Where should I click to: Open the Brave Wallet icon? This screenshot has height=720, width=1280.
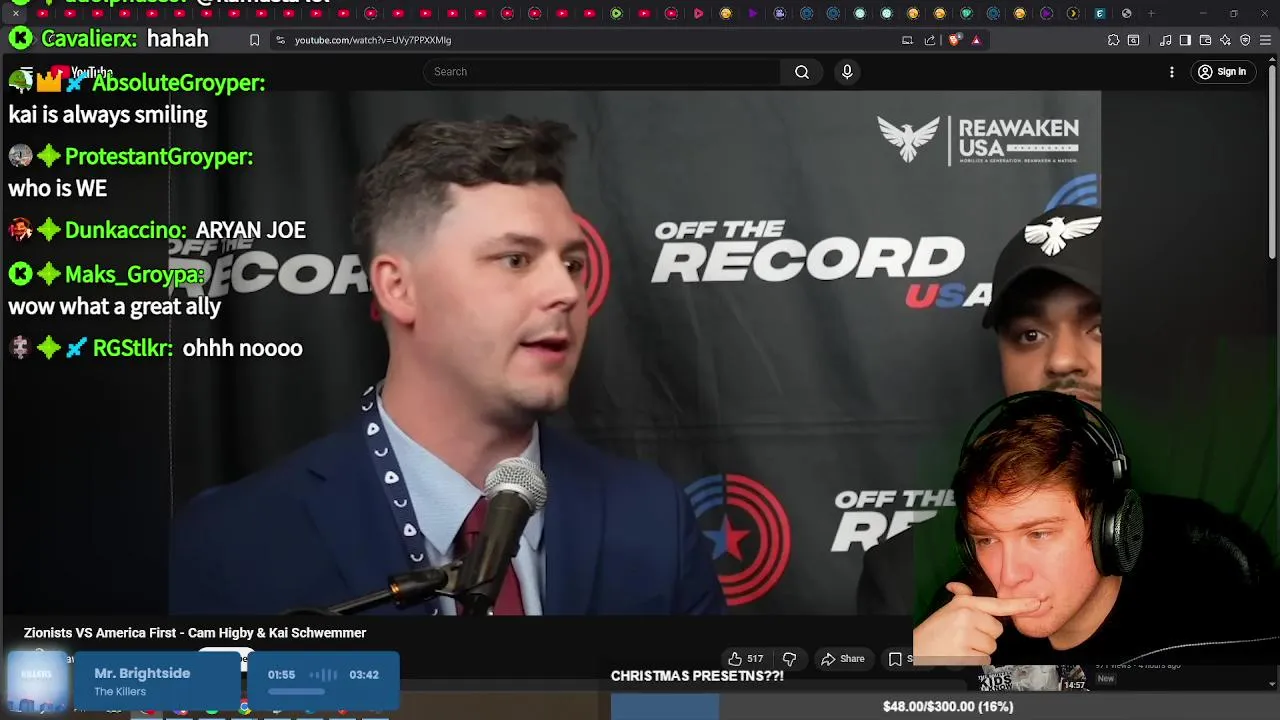point(1205,40)
